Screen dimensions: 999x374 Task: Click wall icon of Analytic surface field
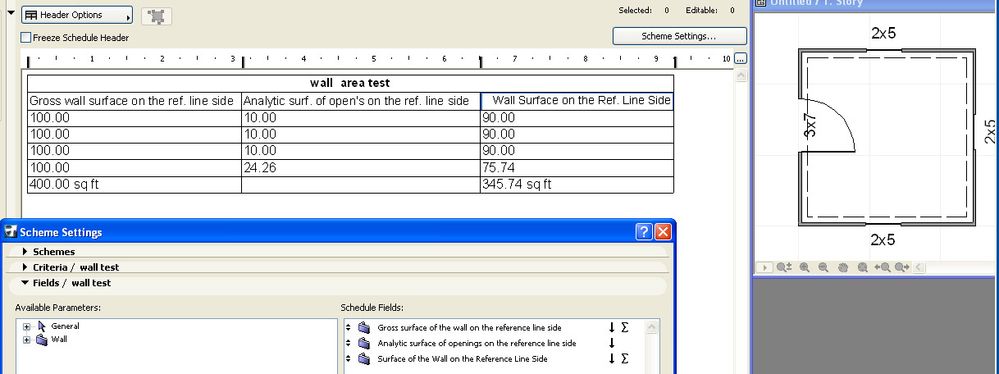pos(364,343)
